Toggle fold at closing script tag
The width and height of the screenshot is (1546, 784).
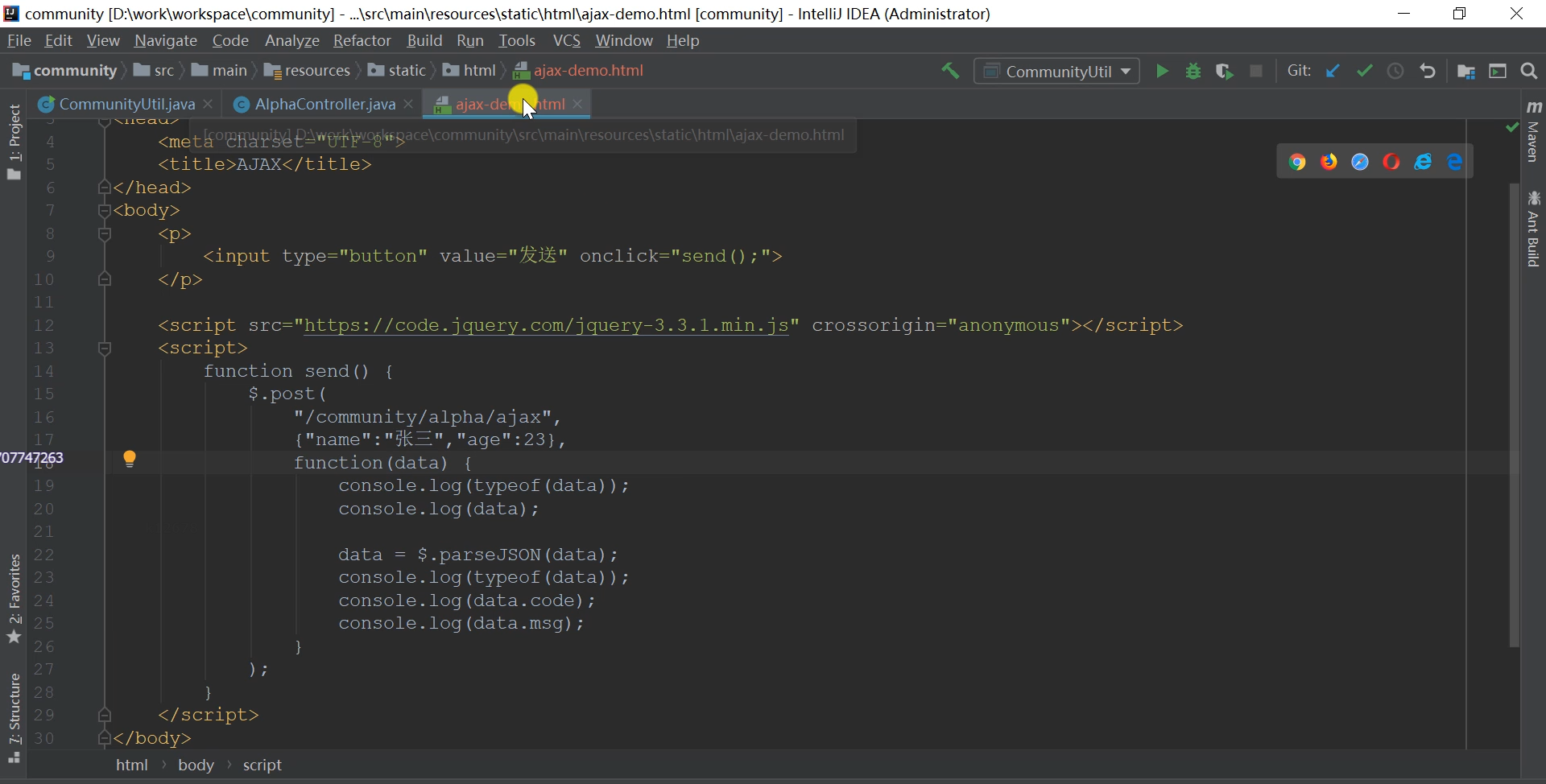[x=104, y=715]
